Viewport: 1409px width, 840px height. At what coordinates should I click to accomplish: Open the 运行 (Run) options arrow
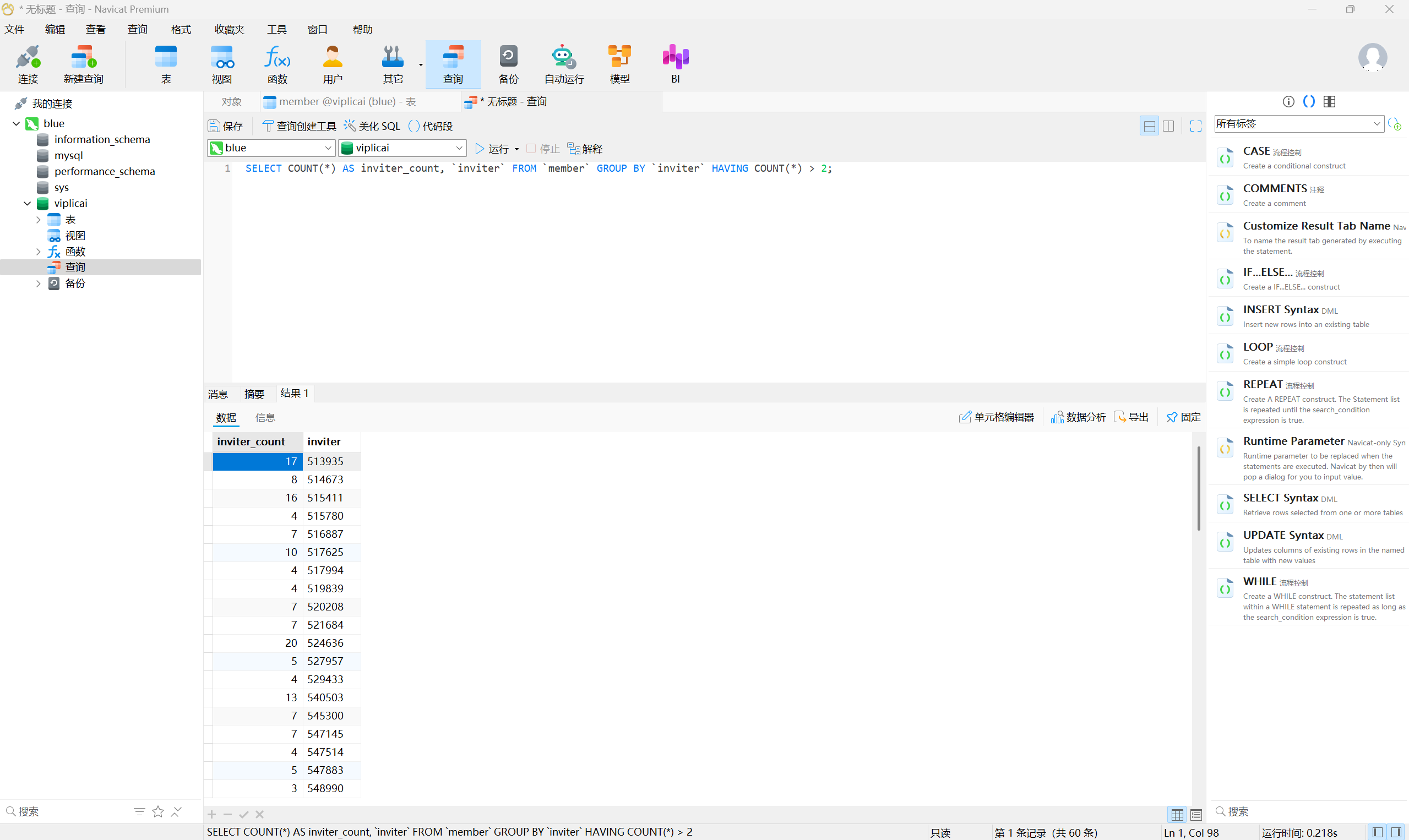pos(517,149)
